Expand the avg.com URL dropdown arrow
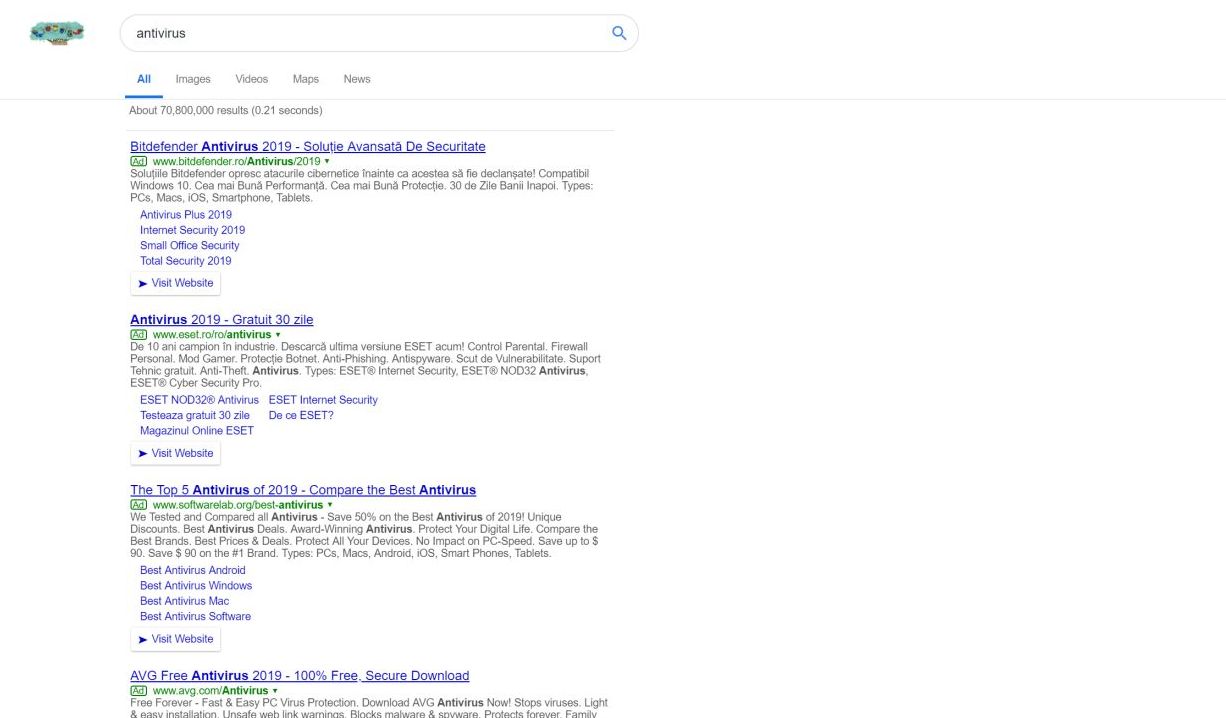The width and height of the screenshot is (1226, 718). (x=275, y=691)
